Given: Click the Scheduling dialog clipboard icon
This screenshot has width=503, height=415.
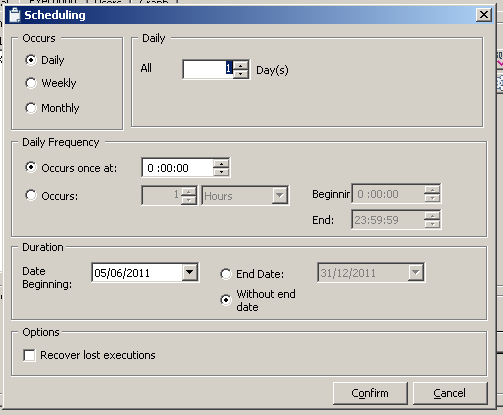Looking at the screenshot, I should (15, 15).
